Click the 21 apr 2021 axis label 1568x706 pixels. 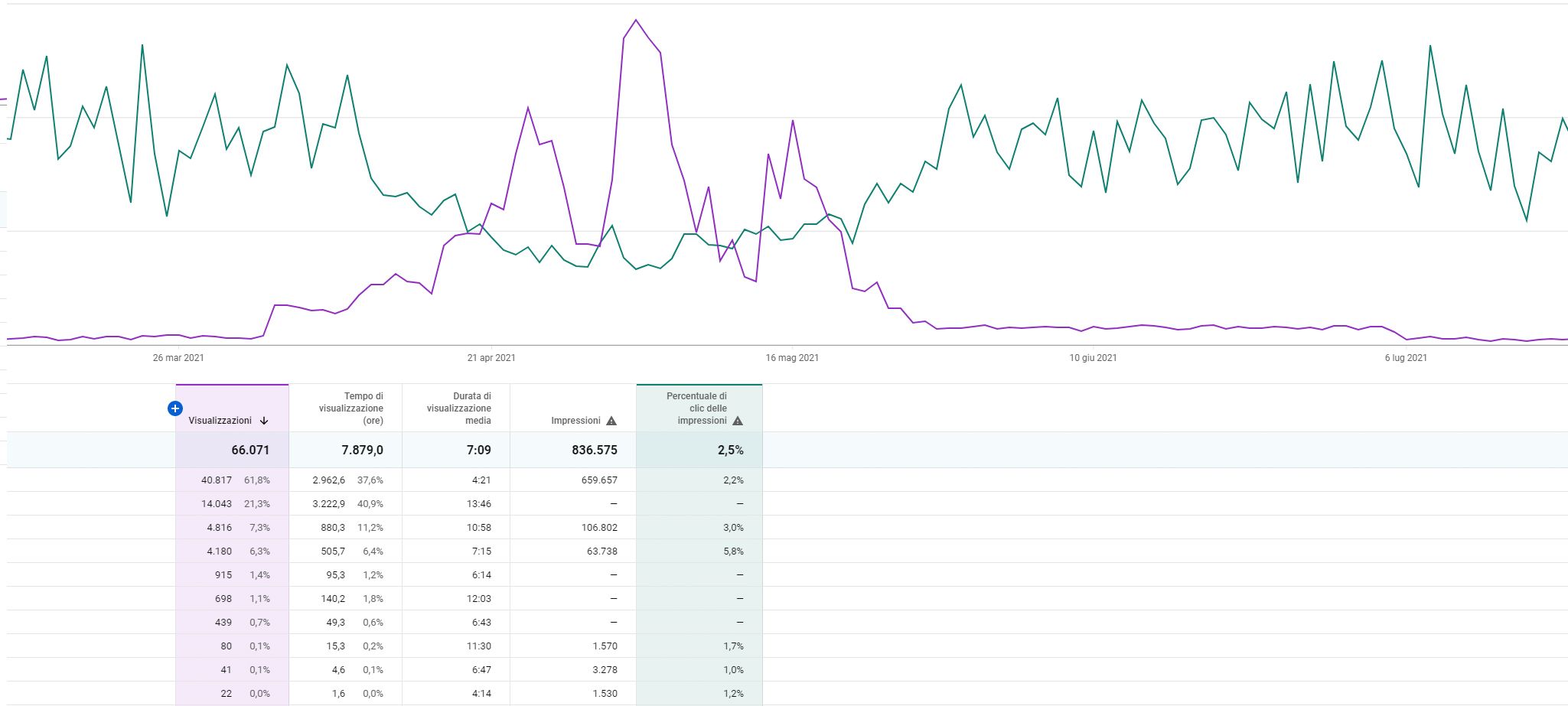pos(491,357)
